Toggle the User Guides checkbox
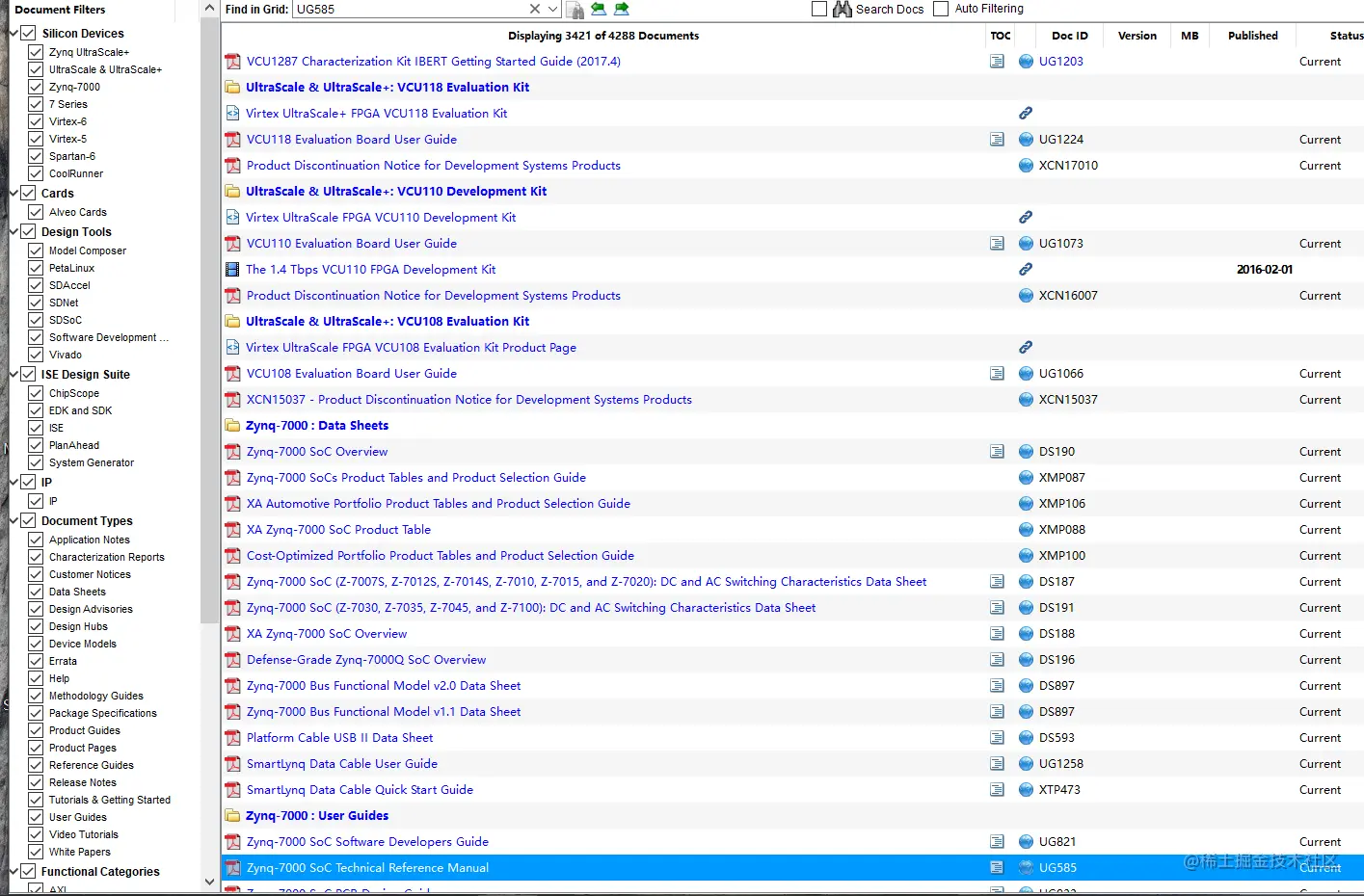Viewport: 1364px width, 896px height. tap(36, 817)
